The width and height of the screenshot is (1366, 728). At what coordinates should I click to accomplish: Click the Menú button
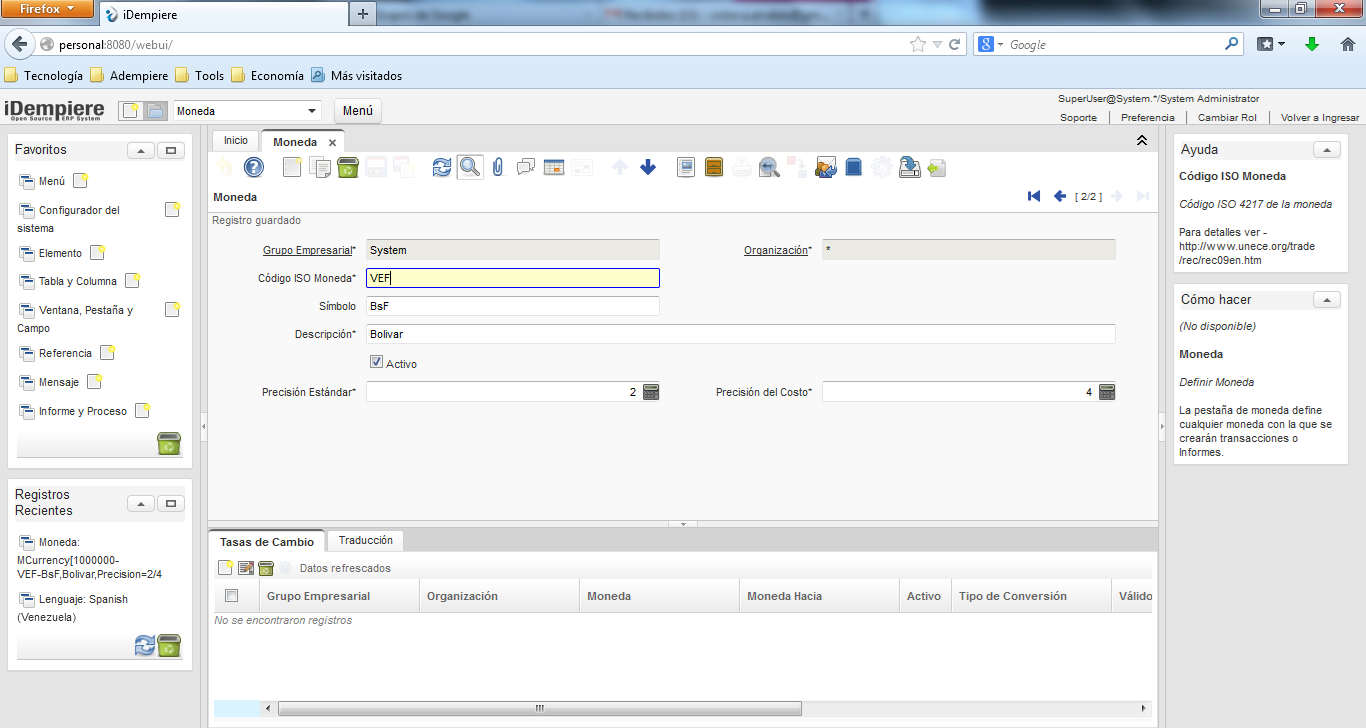(357, 111)
